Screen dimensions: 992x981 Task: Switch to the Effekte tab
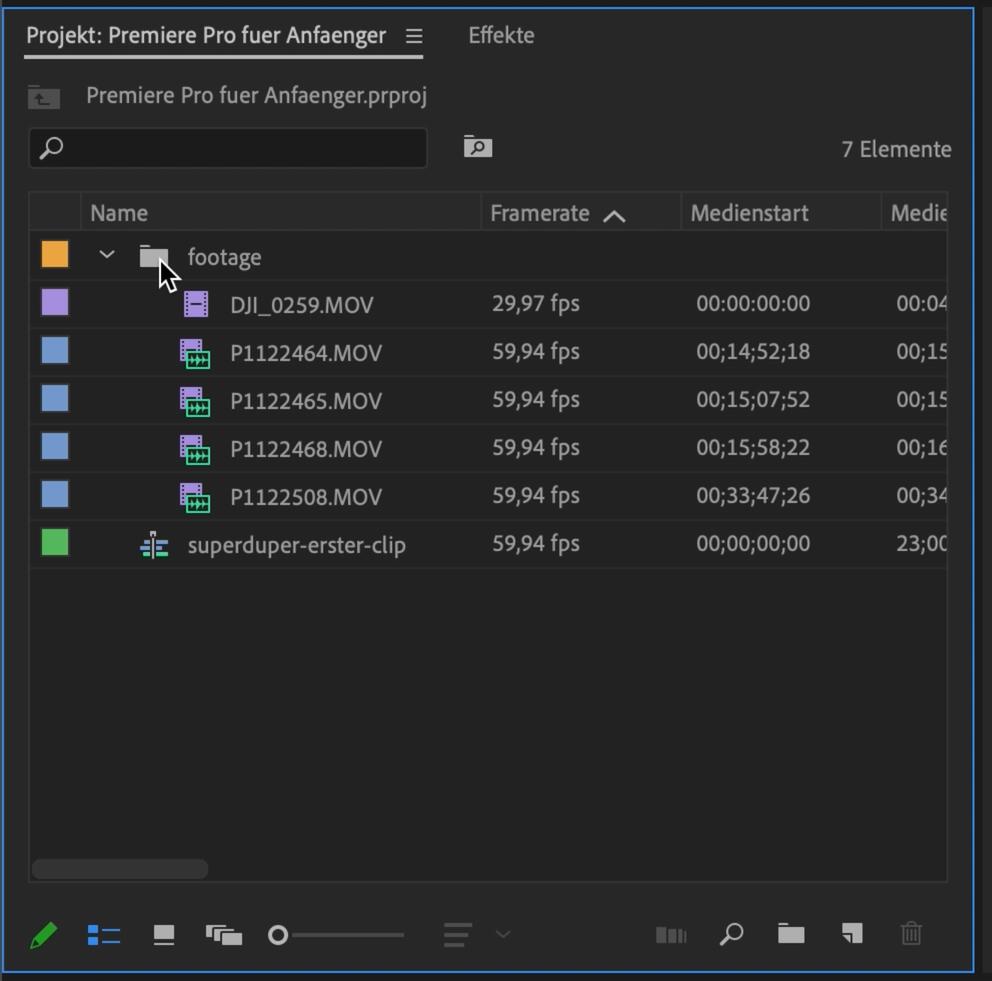[501, 36]
